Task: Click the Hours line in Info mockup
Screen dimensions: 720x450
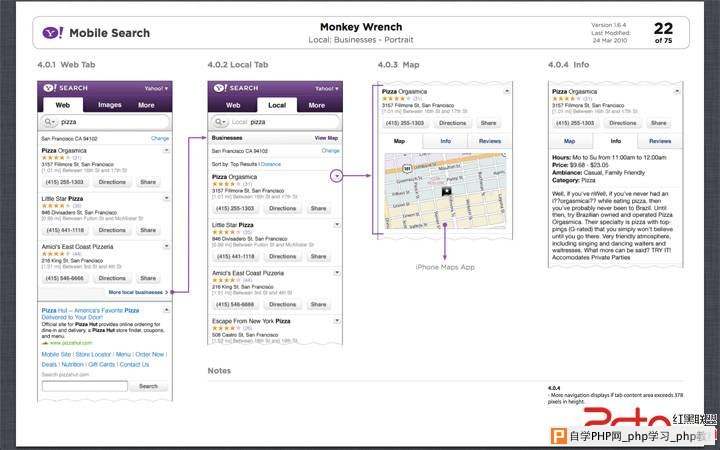Action: click(x=609, y=157)
